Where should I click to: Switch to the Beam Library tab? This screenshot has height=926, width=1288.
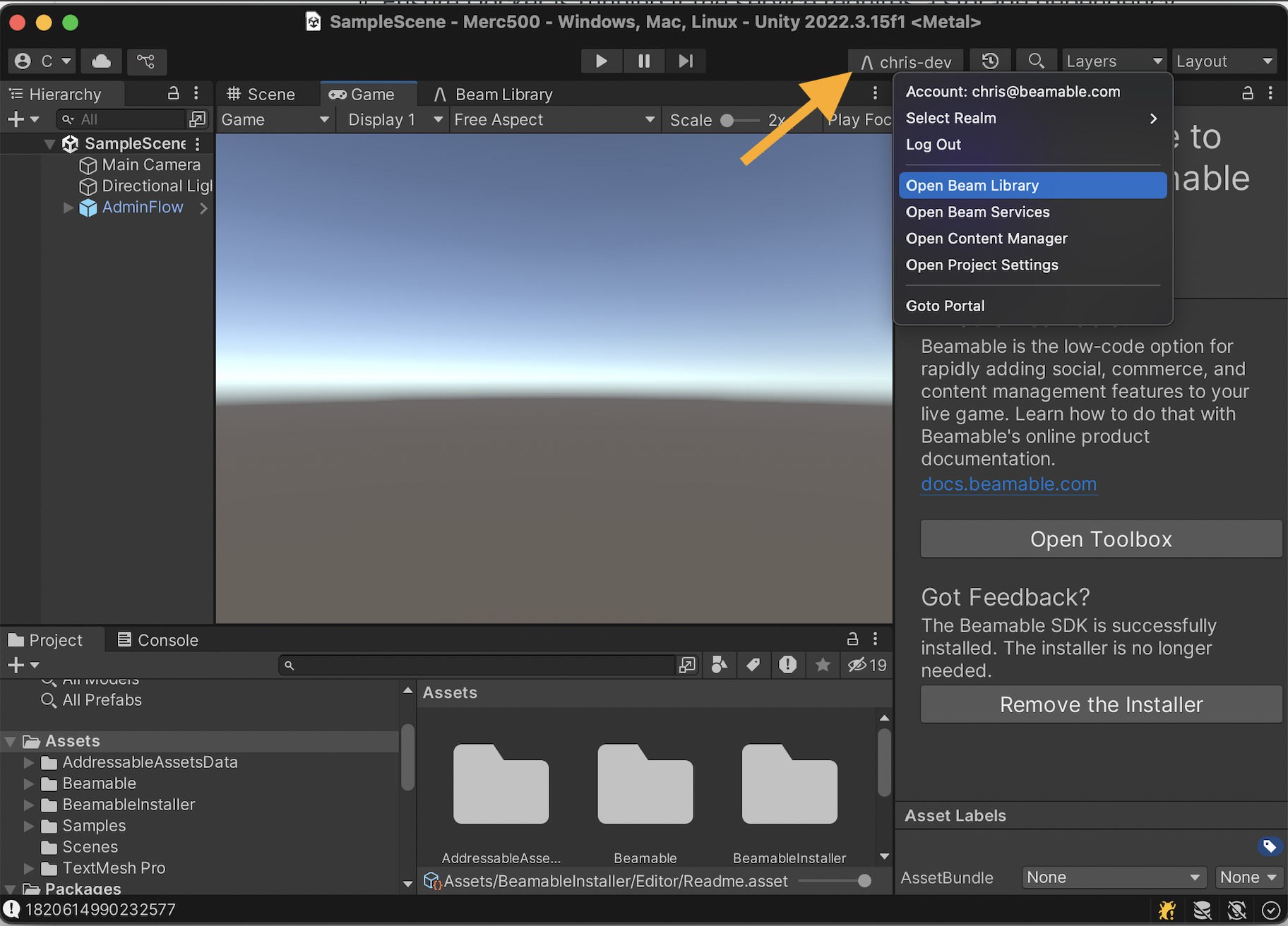coord(494,94)
